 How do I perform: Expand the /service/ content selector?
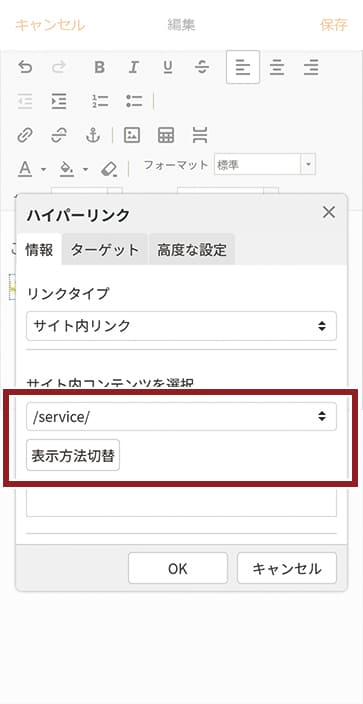tap(182, 417)
